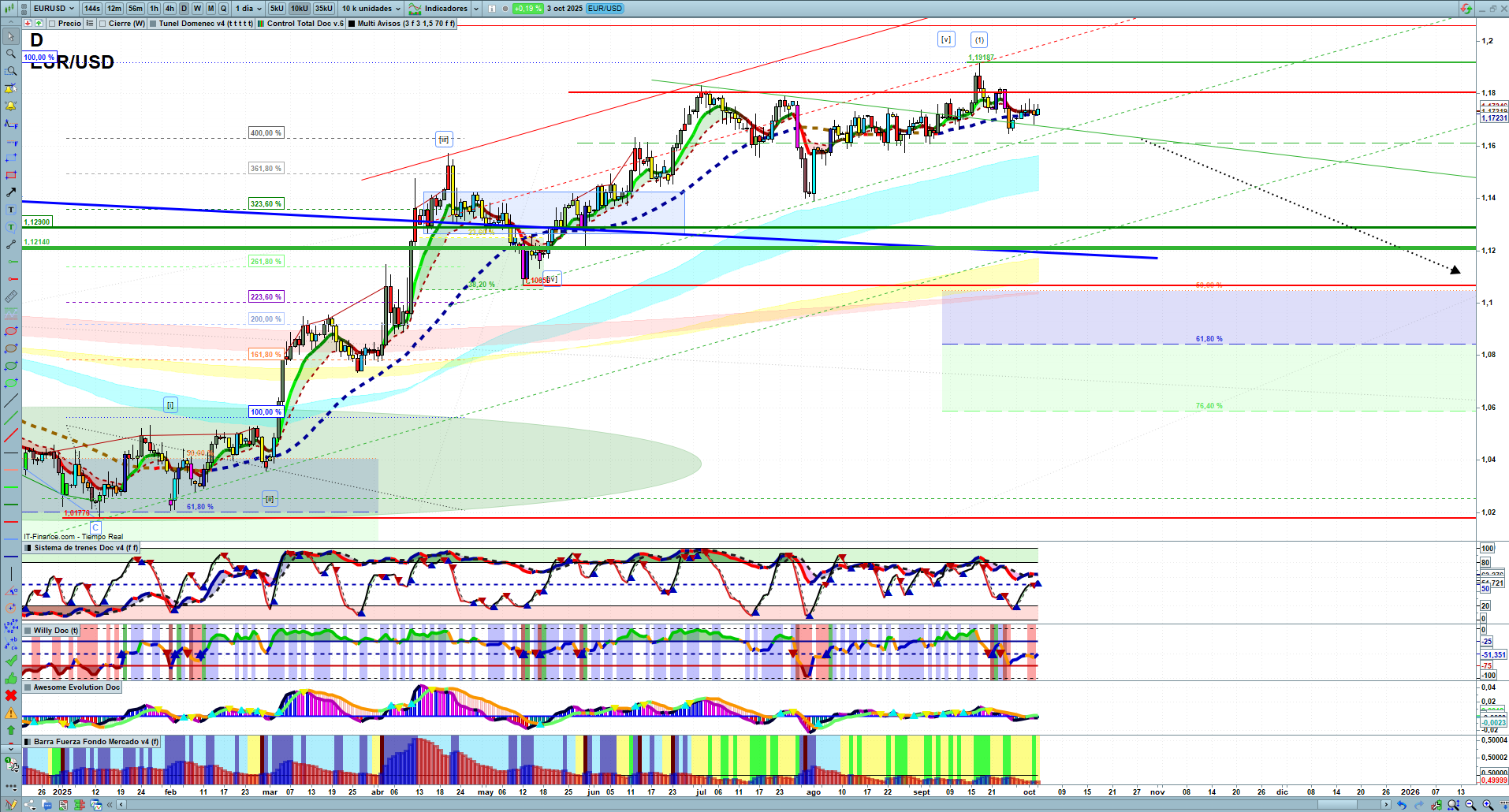Viewport: 1509px width, 812px height.
Task: Open the EURUSD symbol dropdown
Action: tap(54, 9)
